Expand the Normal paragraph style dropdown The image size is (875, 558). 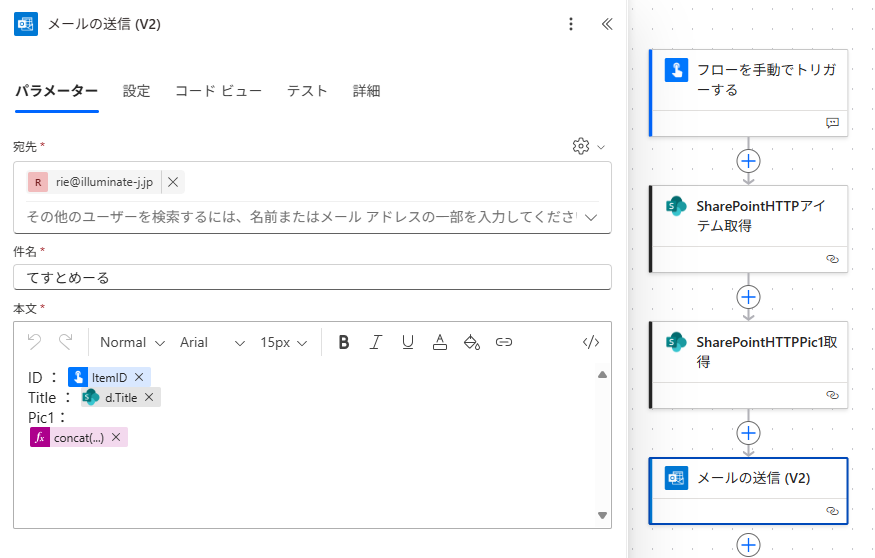tap(132, 342)
